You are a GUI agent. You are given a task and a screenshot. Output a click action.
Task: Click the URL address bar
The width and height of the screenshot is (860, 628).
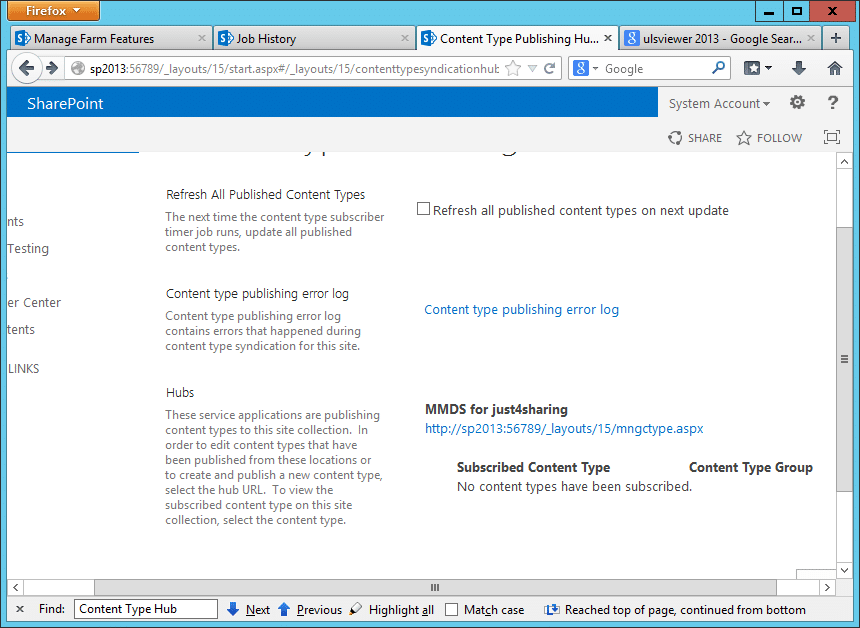(294, 69)
